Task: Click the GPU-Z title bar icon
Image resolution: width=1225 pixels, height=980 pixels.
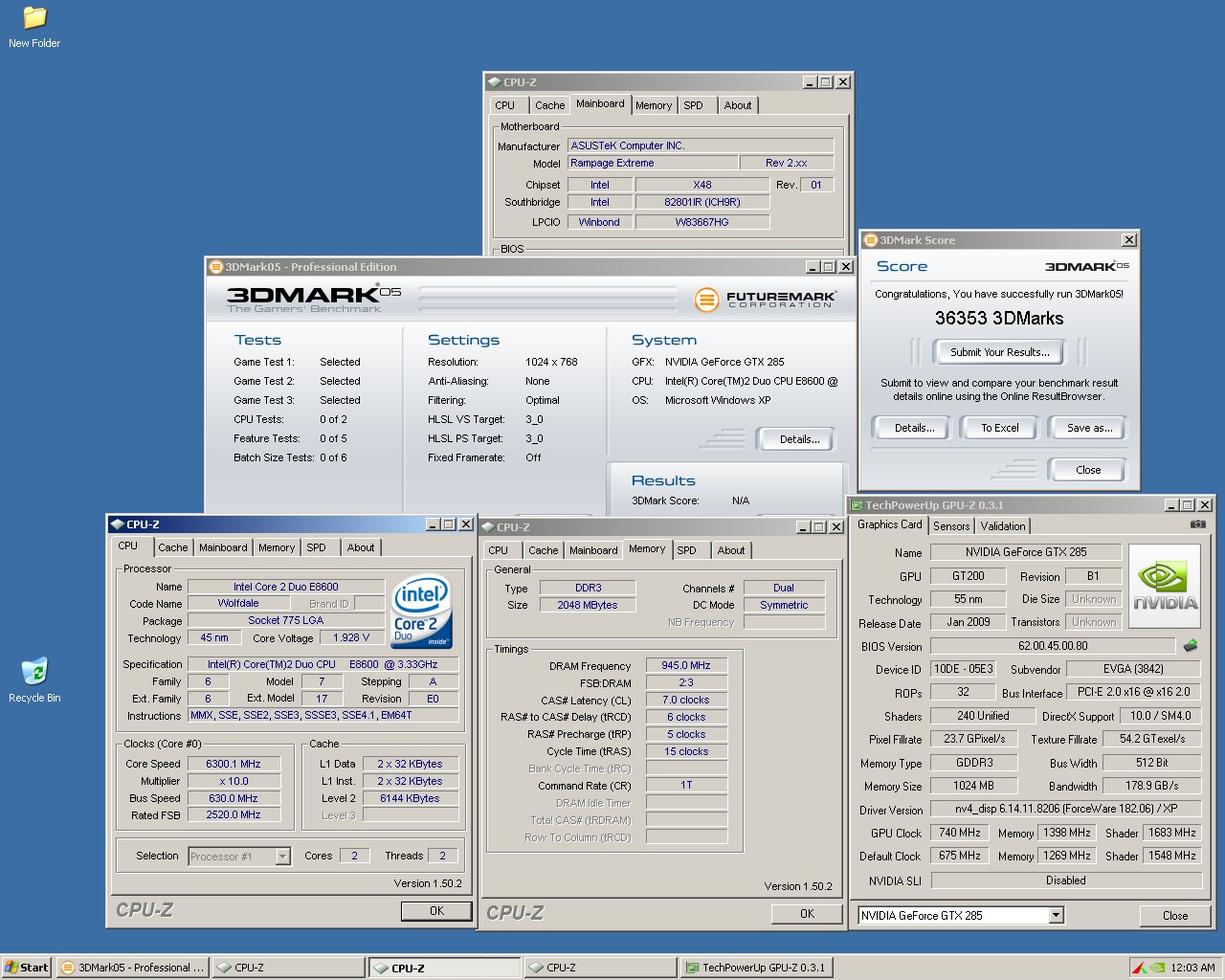Action: (857, 505)
